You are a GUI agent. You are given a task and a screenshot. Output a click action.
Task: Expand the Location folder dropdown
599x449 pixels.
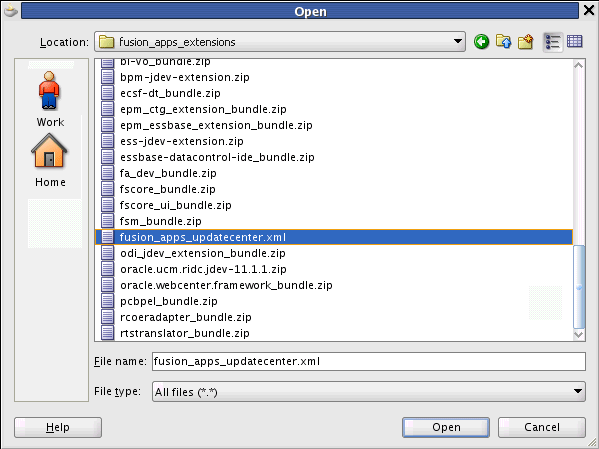click(457, 41)
